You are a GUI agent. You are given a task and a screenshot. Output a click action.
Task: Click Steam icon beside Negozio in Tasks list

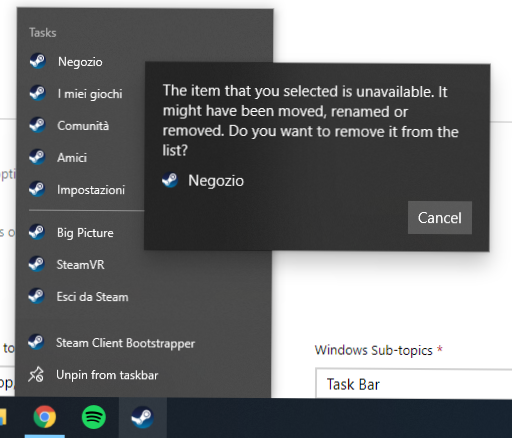point(37,61)
